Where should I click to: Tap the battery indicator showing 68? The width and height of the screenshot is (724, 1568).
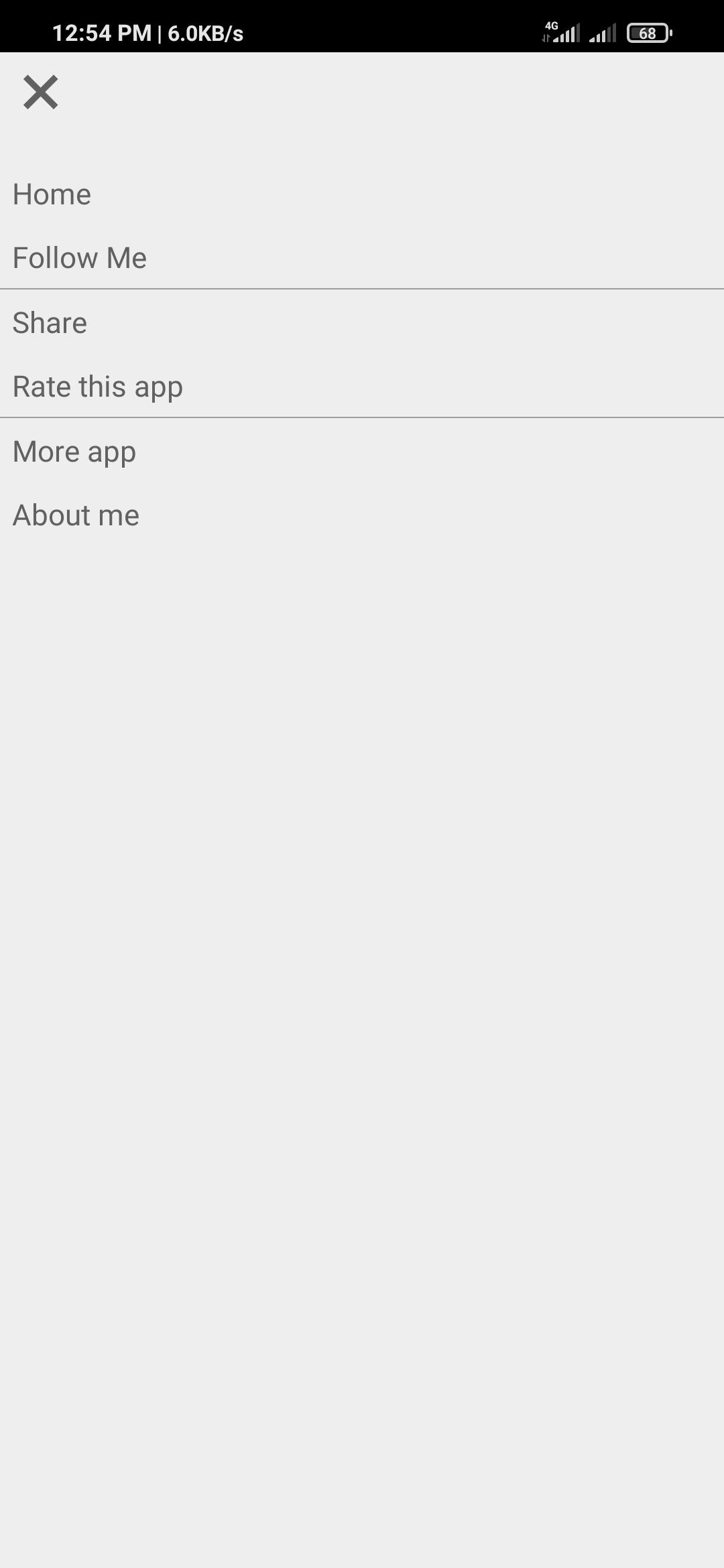click(649, 33)
